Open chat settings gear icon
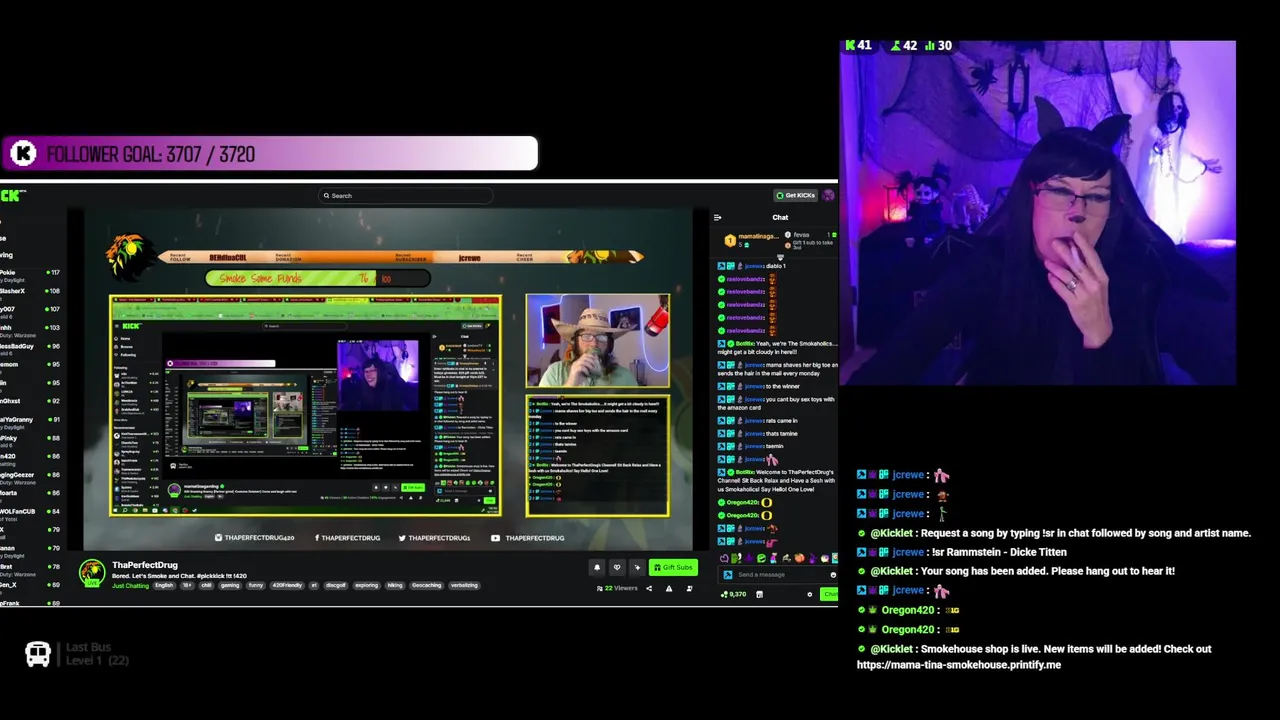Screen dimensions: 1280x720 810,594
